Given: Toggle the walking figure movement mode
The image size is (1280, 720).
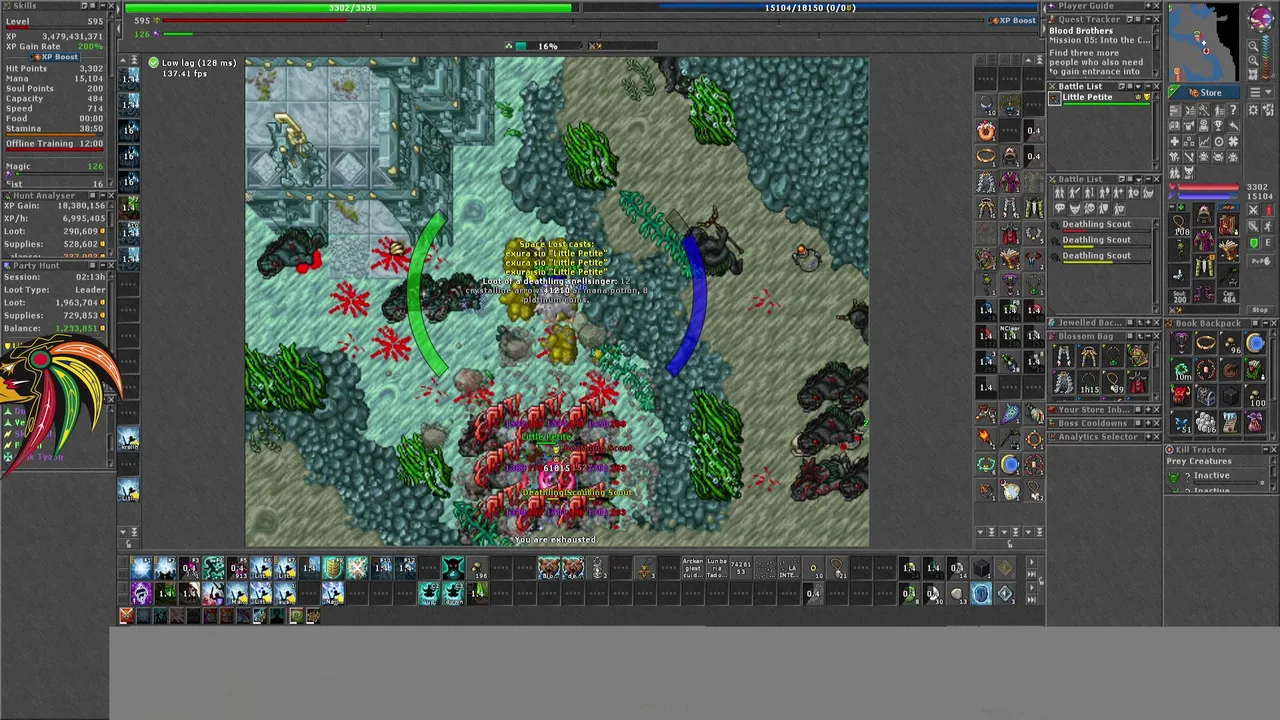Looking at the screenshot, I should click(1268, 226).
